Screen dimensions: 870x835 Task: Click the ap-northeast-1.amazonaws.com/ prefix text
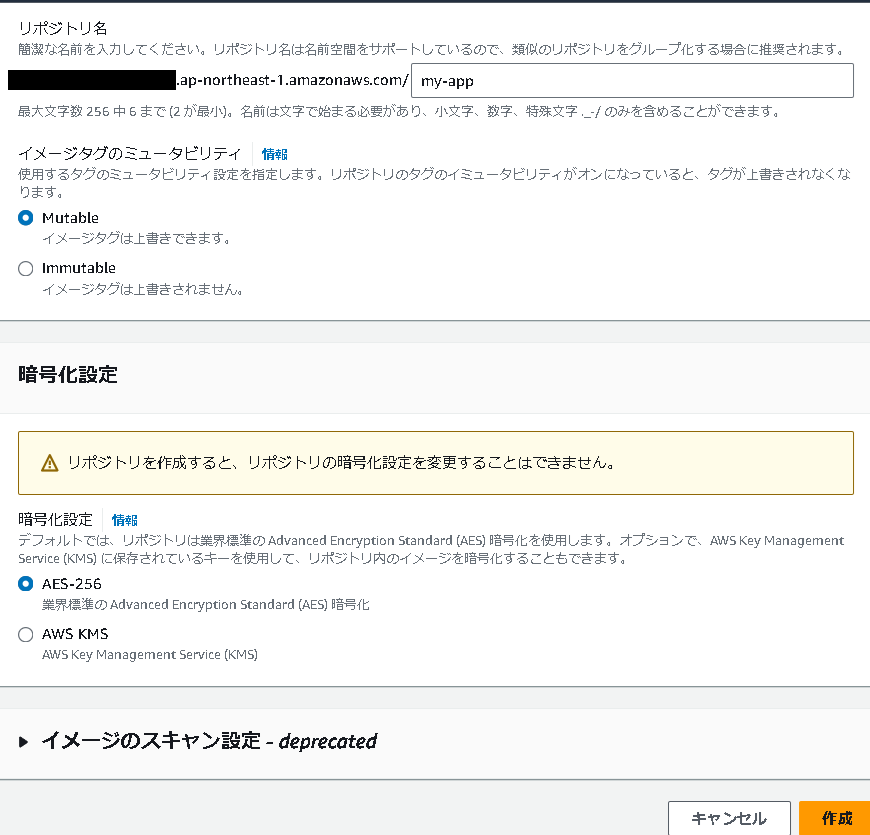pos(292,80)
